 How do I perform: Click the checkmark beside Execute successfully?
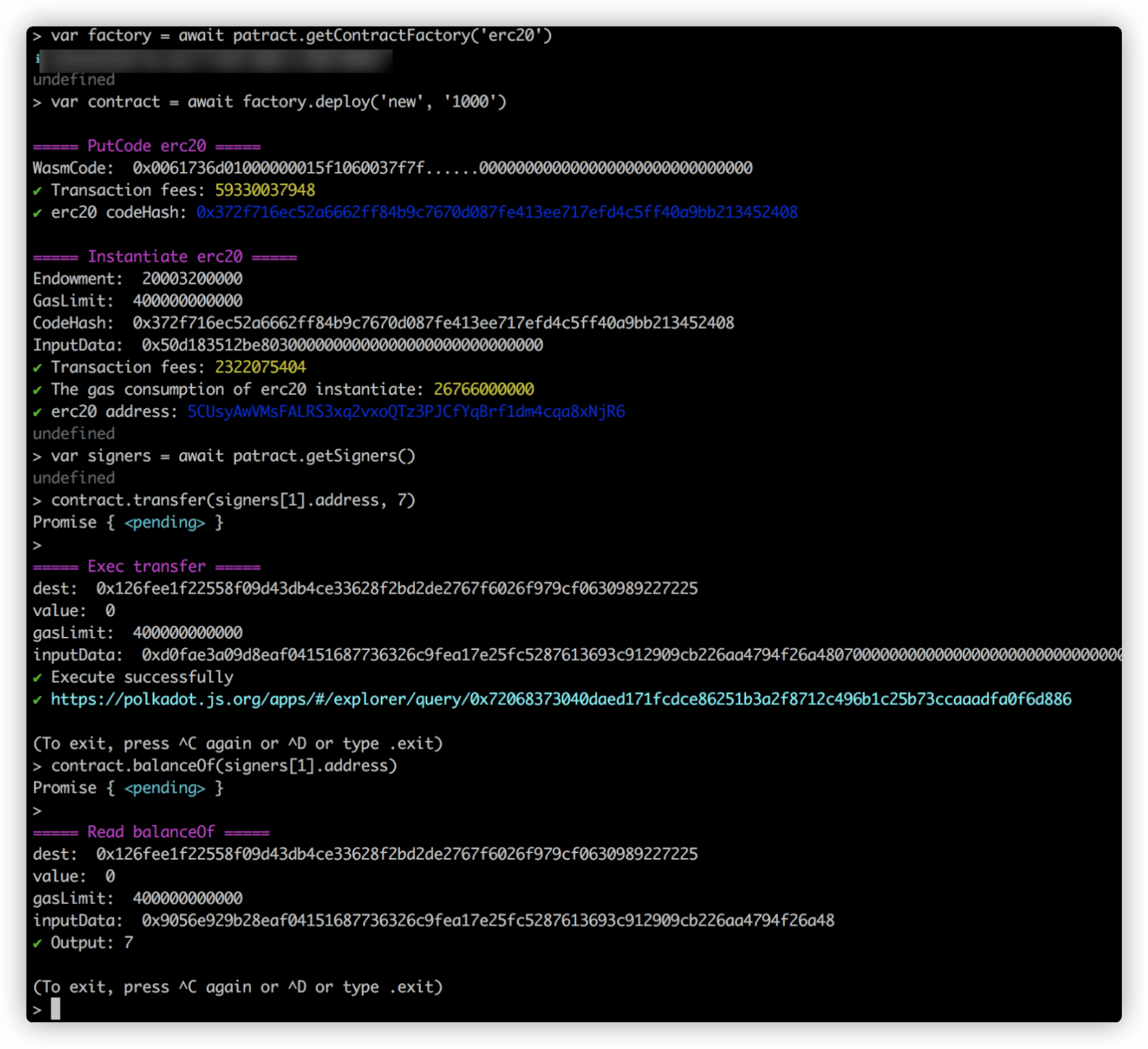tap(37, 678)
